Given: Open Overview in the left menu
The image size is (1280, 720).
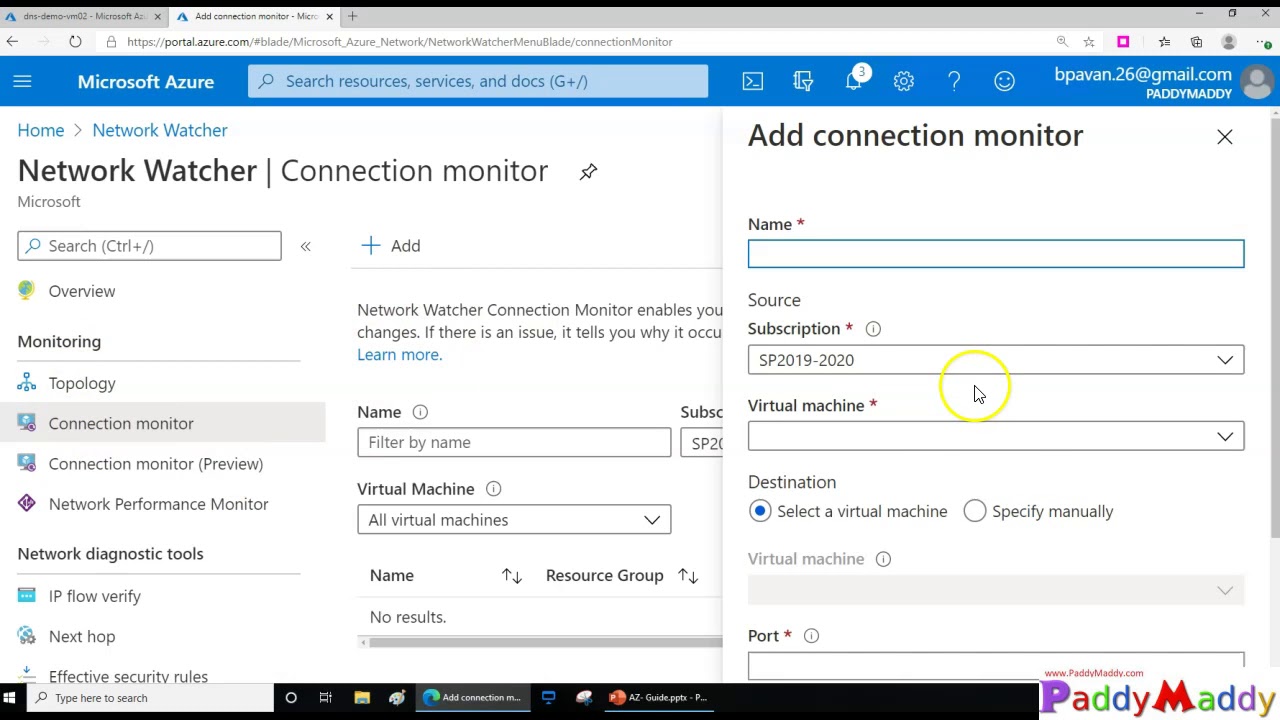Looking at the screenshot, I should point(82,291).
